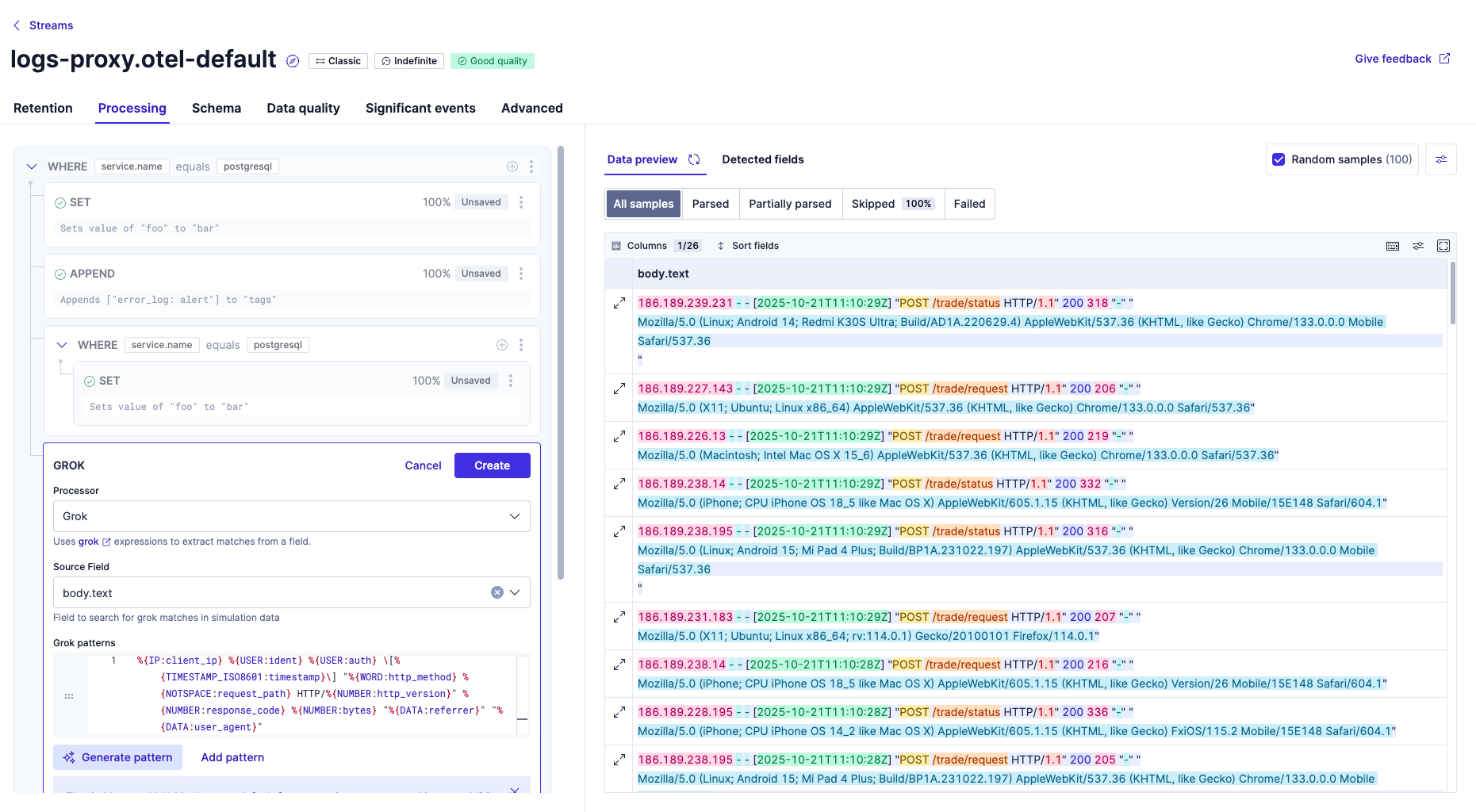Click the Create button for Grok processor

click(492, 465)
